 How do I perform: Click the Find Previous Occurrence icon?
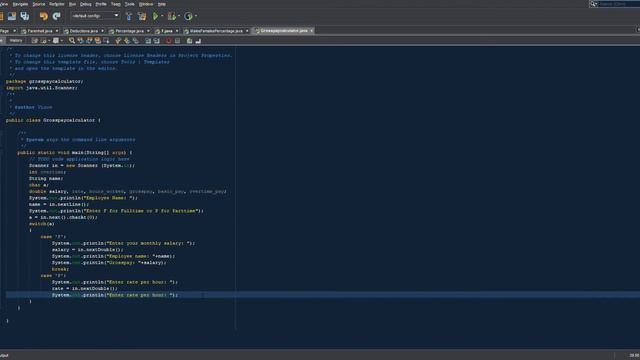pyautogui.click(x=80, y=40)
